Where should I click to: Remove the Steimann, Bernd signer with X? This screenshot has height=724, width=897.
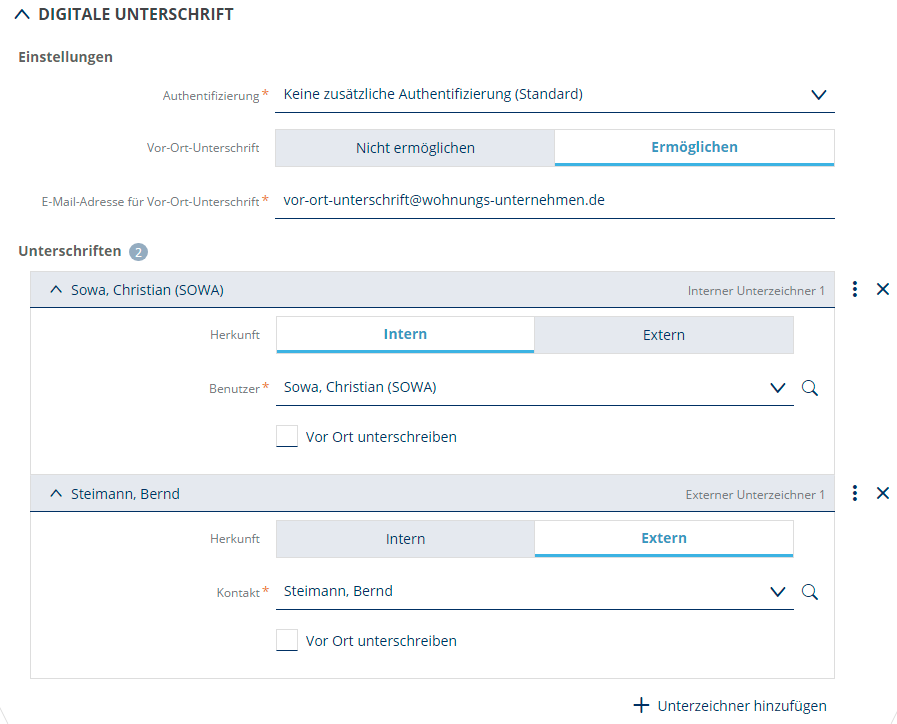click(x=883, y=493)
